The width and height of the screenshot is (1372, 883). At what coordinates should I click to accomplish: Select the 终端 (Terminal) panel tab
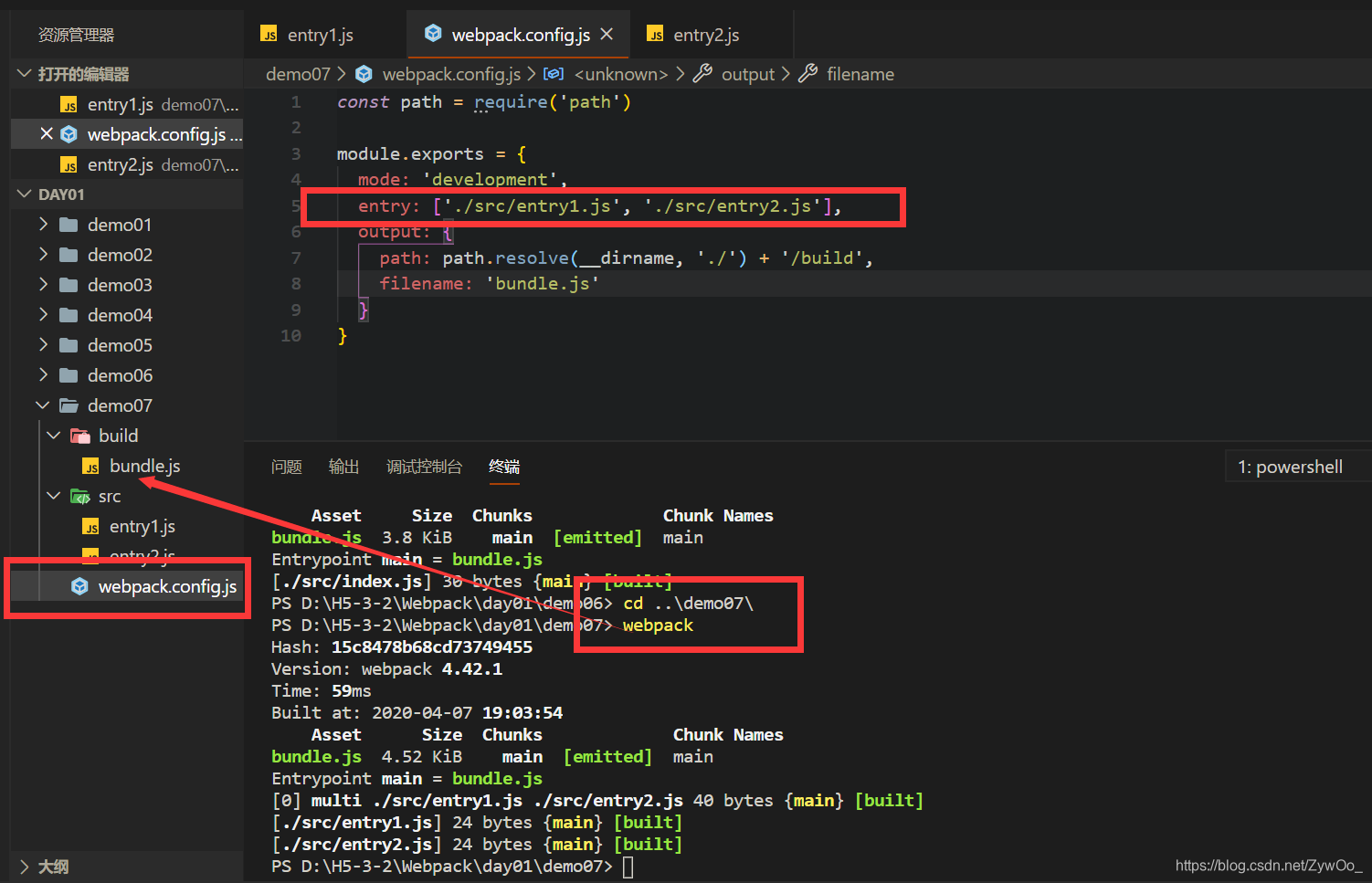pyautogui.click(x=504, y=467)
